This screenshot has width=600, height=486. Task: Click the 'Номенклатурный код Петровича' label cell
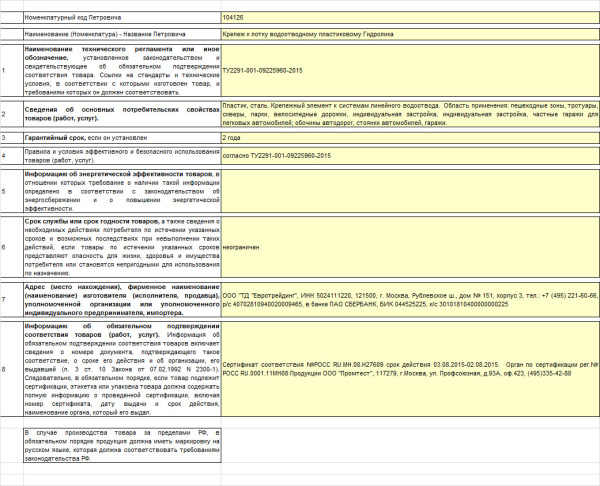tap(120, 18)
